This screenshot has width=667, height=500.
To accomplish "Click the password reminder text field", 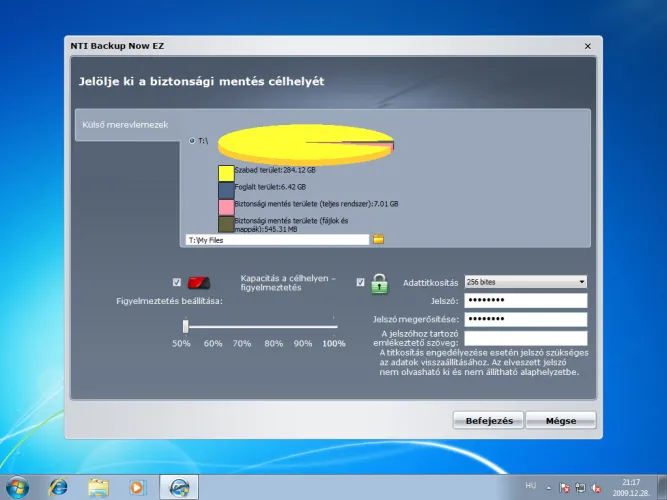I will pos(525,338).
